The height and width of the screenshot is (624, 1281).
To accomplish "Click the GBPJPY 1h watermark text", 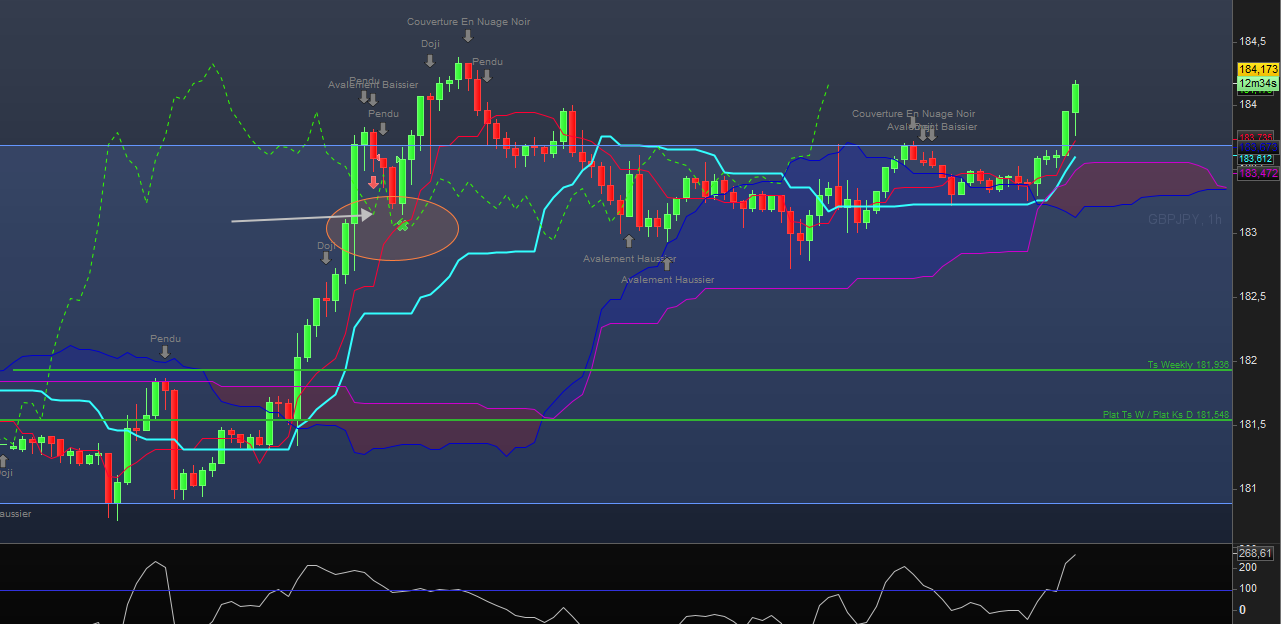I will click(x=1184, y=219).
